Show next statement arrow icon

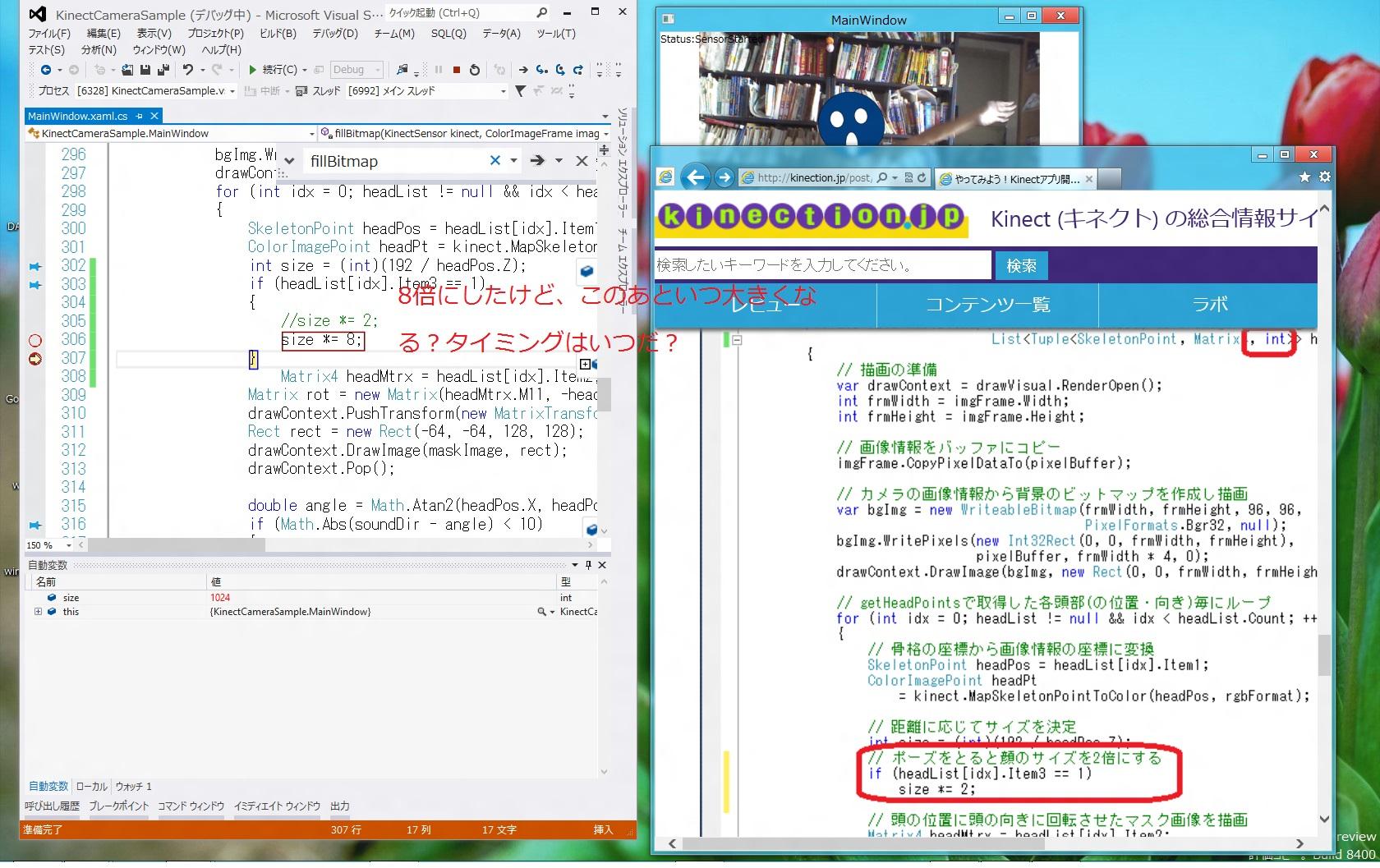pos(522,70)
